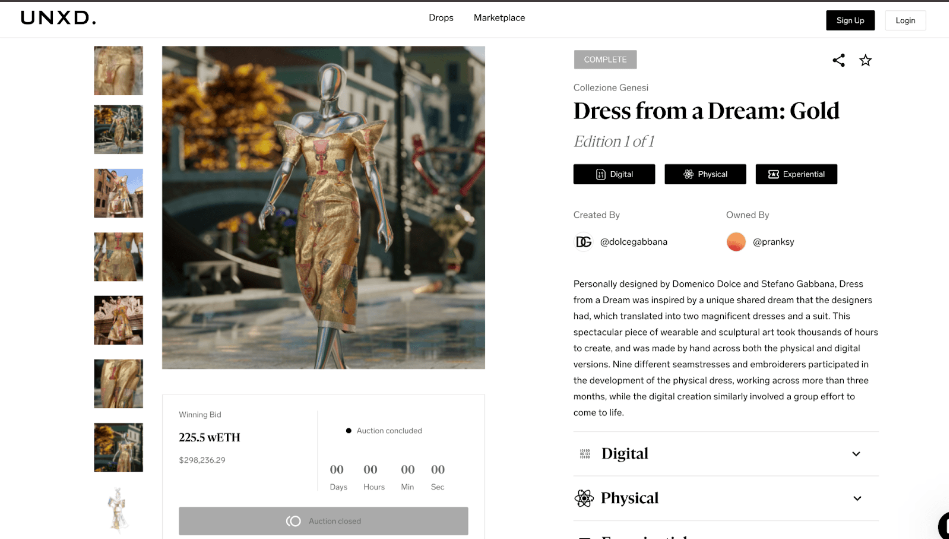Select the Experiential tag button

(796, 174)
